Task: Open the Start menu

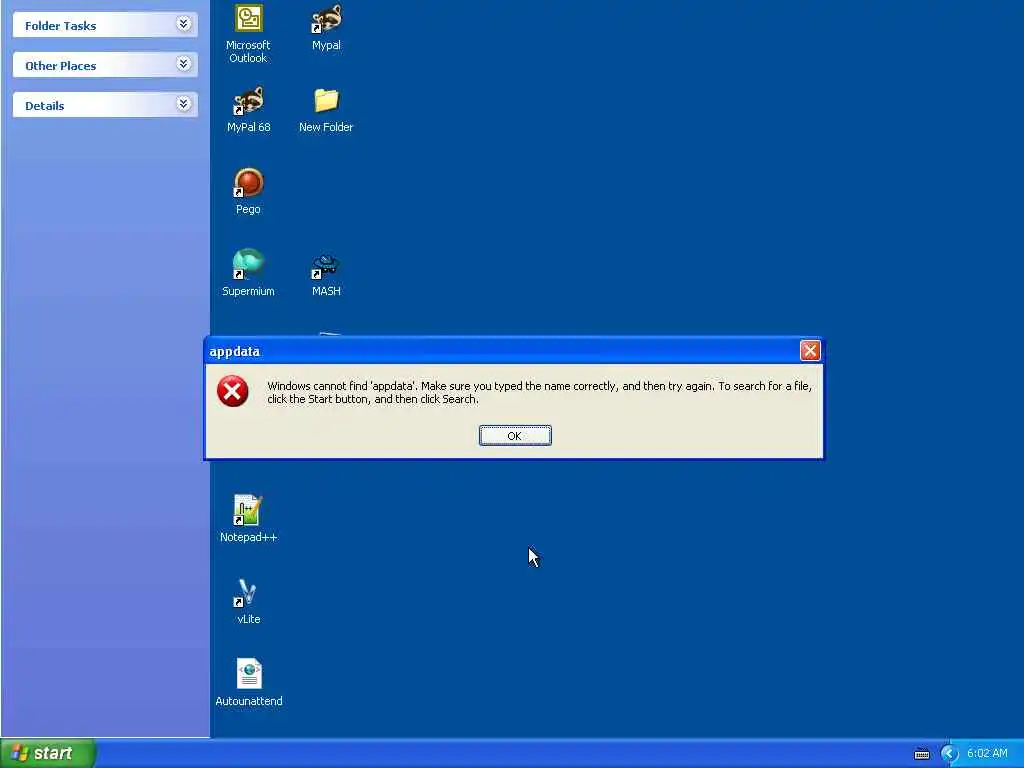Action: pos(47,753)
